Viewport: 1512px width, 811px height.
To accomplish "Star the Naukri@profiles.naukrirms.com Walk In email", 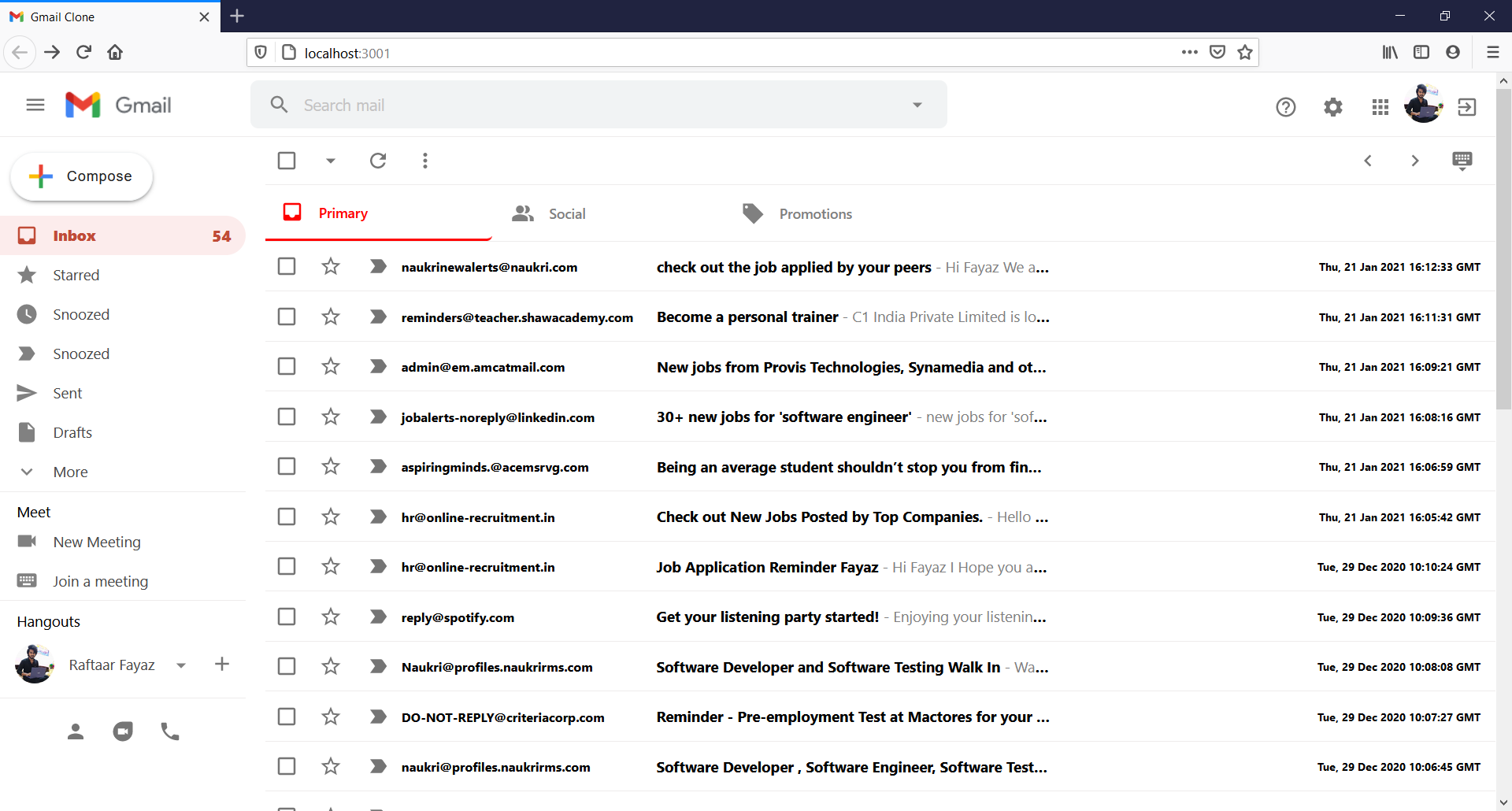I will (331, 667).
